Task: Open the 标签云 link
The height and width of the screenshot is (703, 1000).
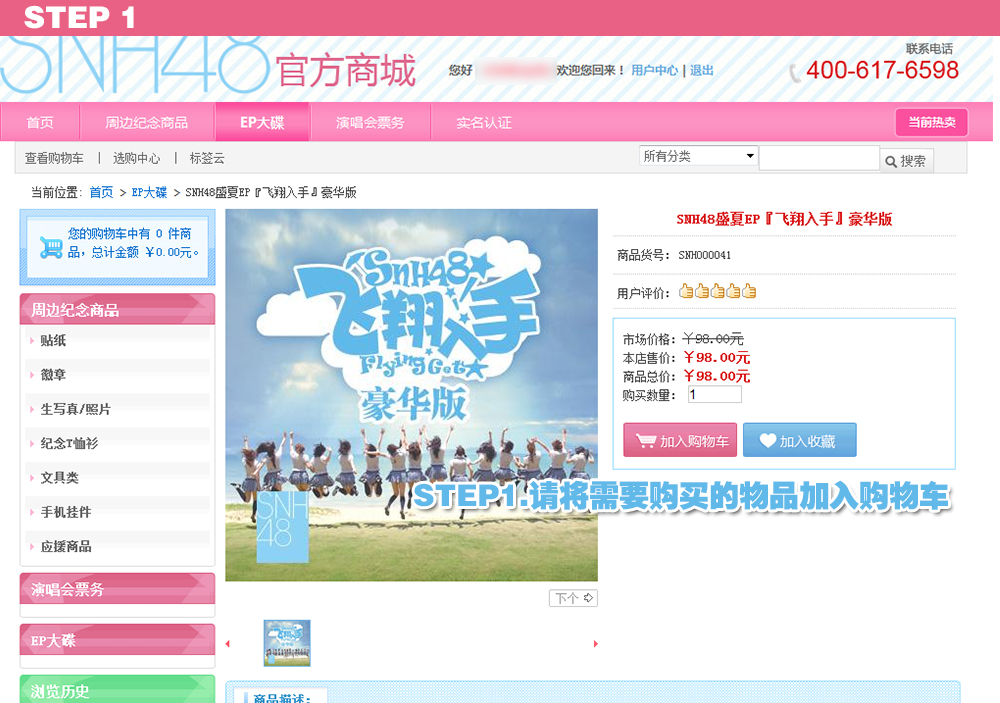Action: (207, 158)
